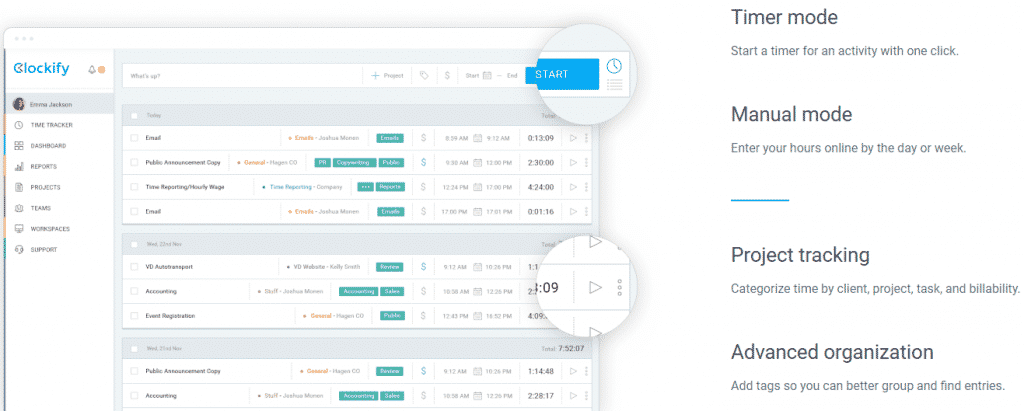The height and width of the screenshot is (411, 1024).
Task: Select the Today group checkbox
Action: pos(135,115)
